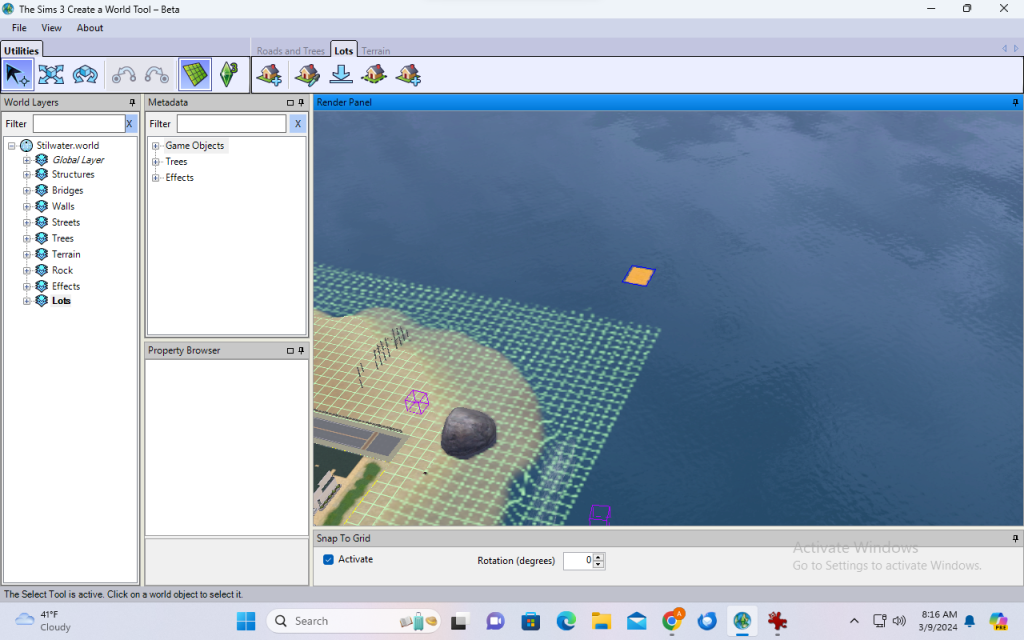Choose the Rotate object tool
This screenshot has width=1024, height=640.
85,74
